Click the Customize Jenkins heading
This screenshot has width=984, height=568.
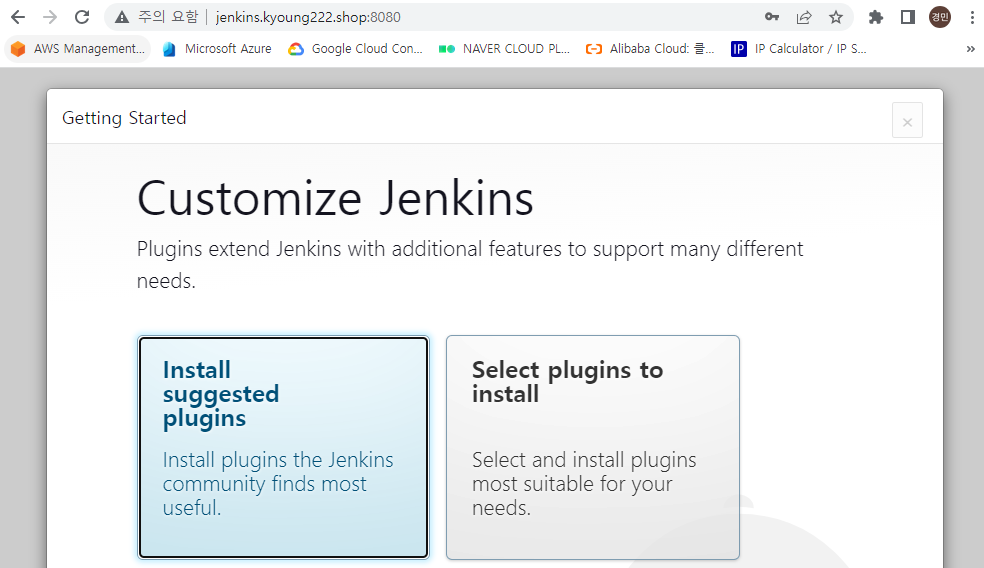[335, 198]
